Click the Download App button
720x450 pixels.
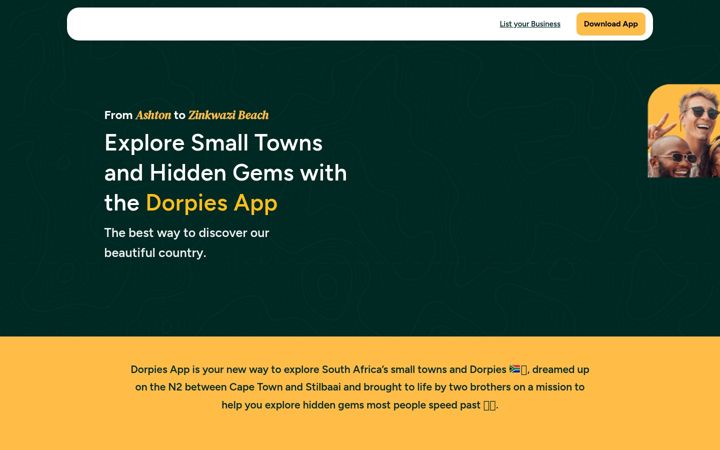click(x=611, y=24)
